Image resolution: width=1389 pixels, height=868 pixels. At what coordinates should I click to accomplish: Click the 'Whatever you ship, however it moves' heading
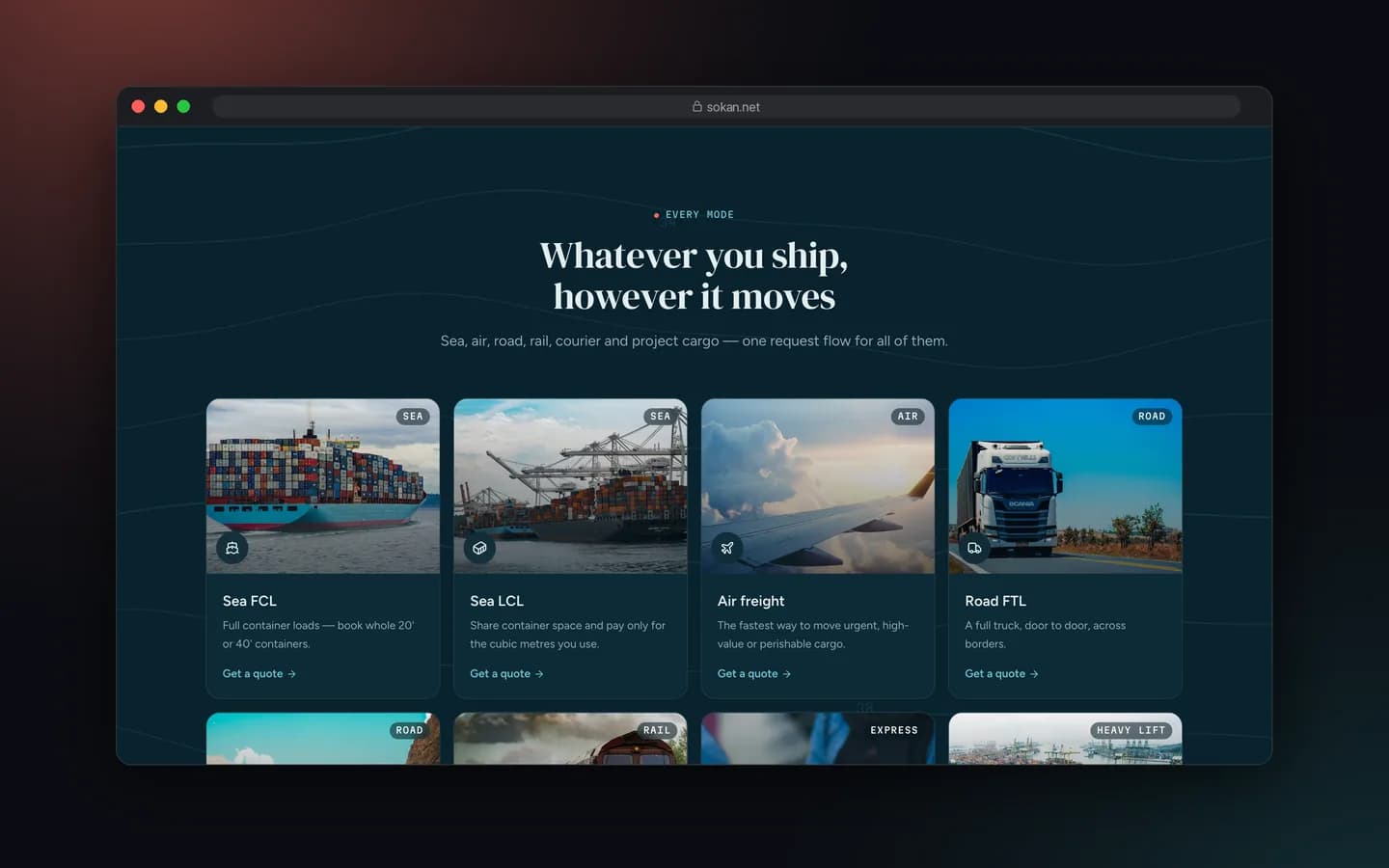point(694,276)
